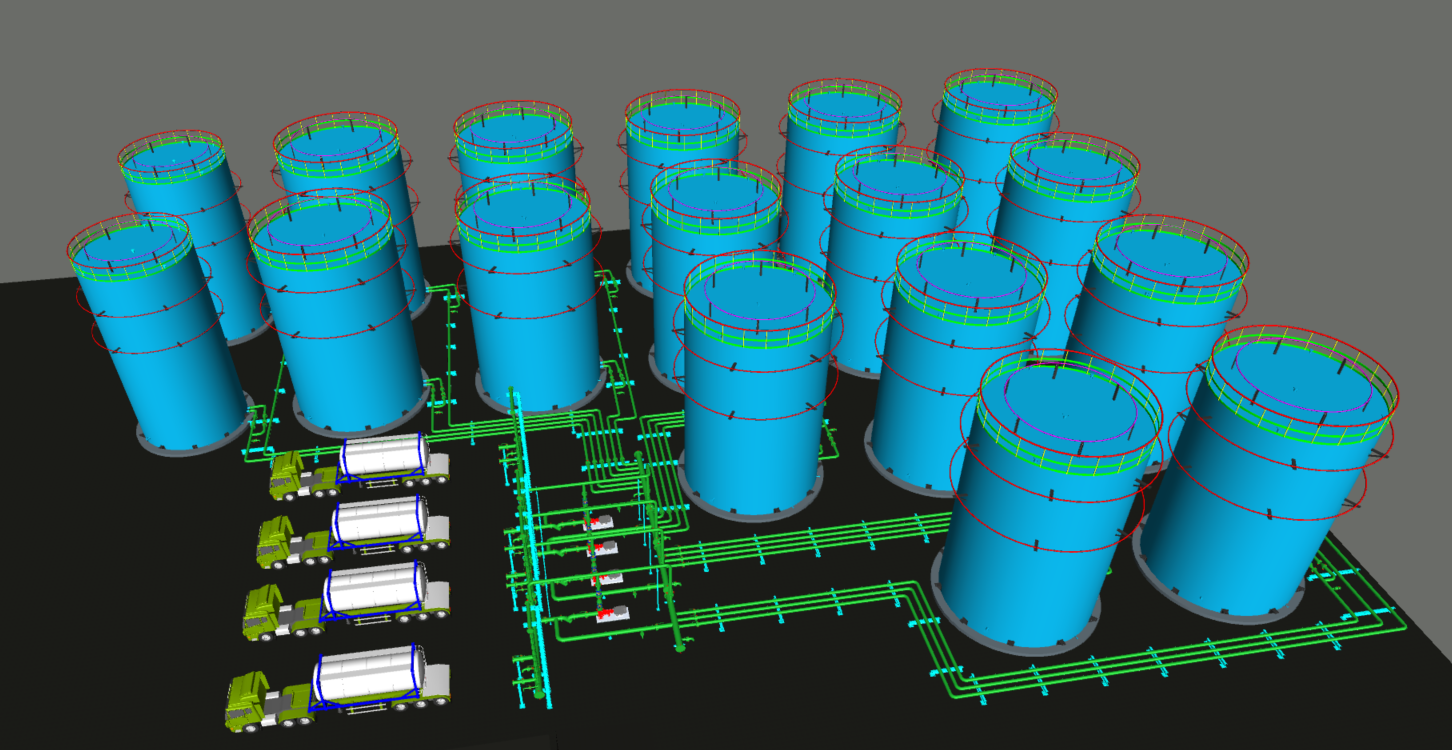Select the second-farthest truck's white tank trailer
1452x750 pixels.
point(380,521)
